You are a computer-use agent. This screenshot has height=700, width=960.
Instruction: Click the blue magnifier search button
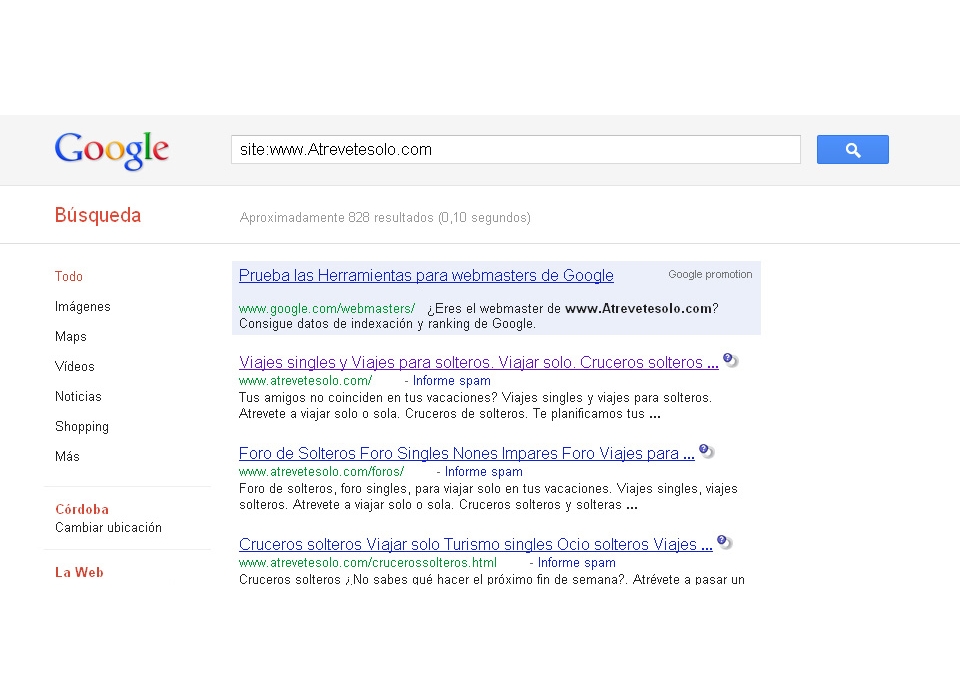tap(852, 149)
